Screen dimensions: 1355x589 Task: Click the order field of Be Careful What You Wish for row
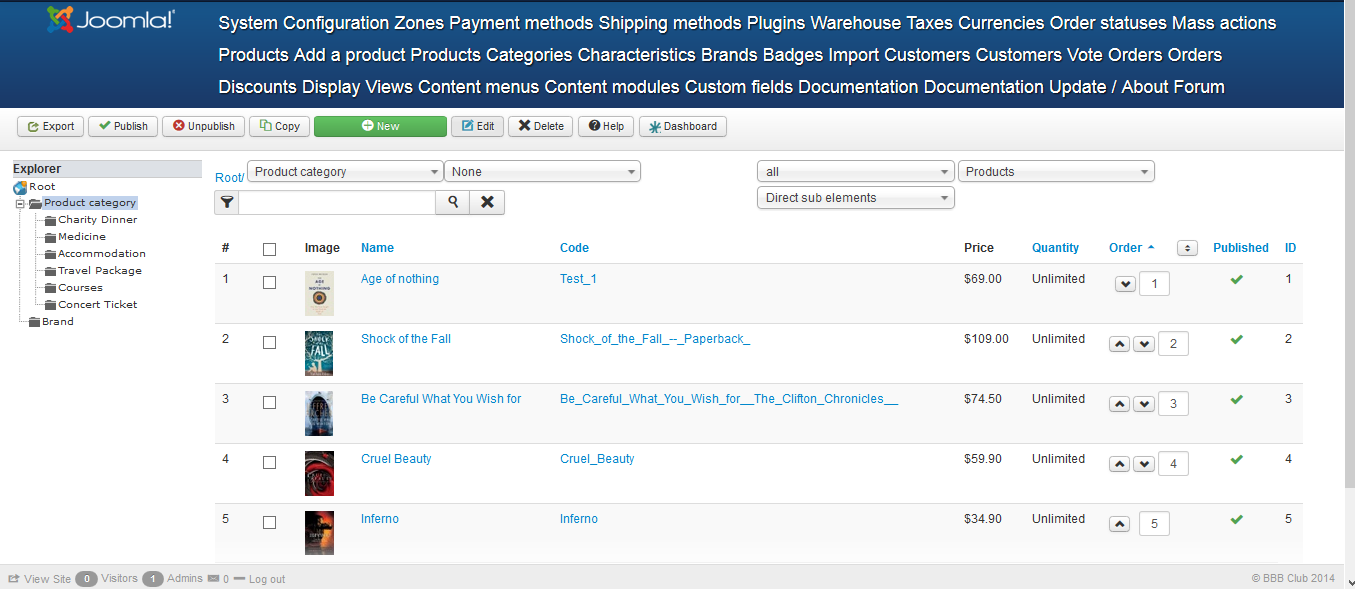pos(1173,404)
